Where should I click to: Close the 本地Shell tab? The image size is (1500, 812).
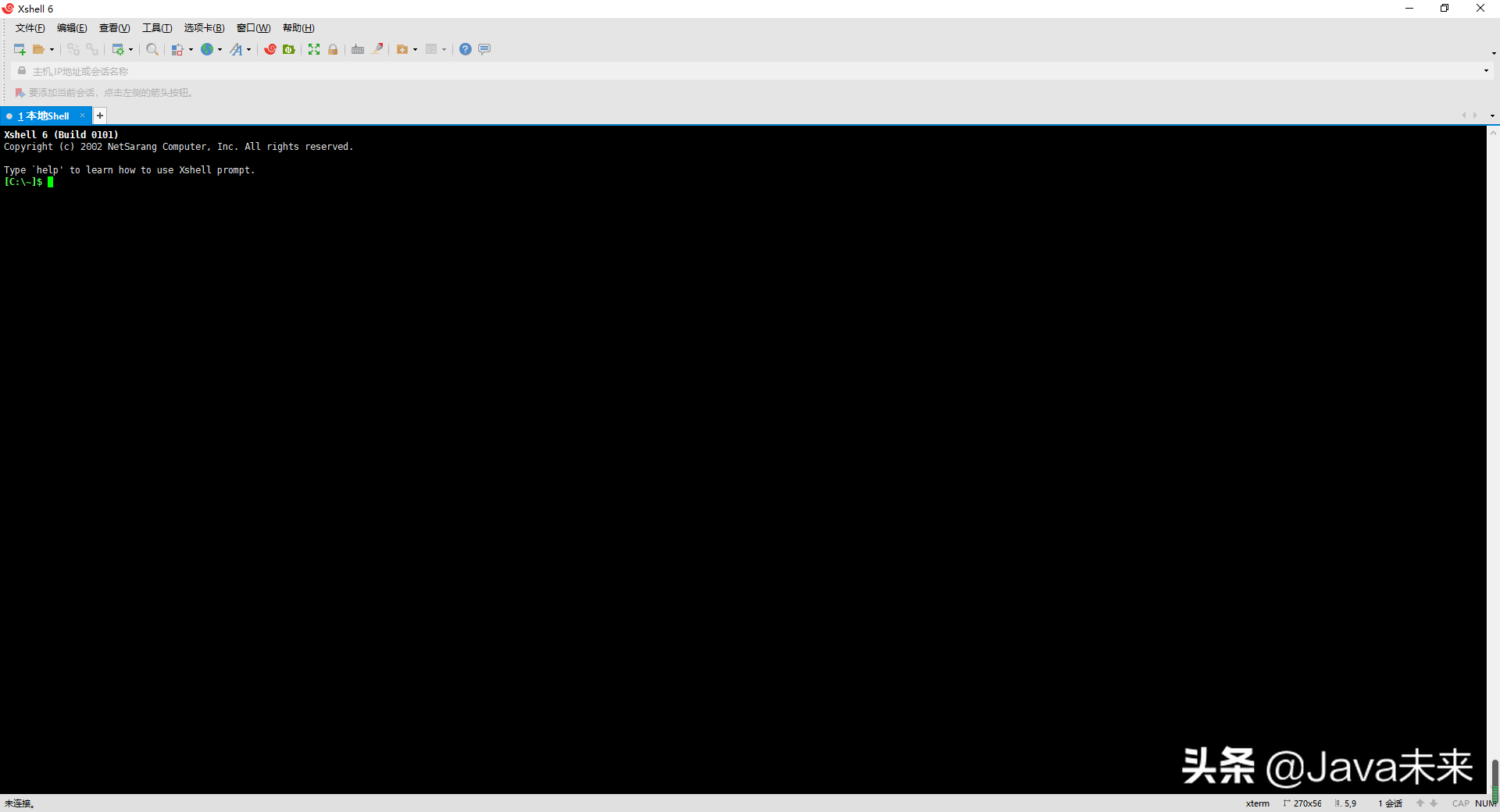pyautogui.click(x=82, y=116)
